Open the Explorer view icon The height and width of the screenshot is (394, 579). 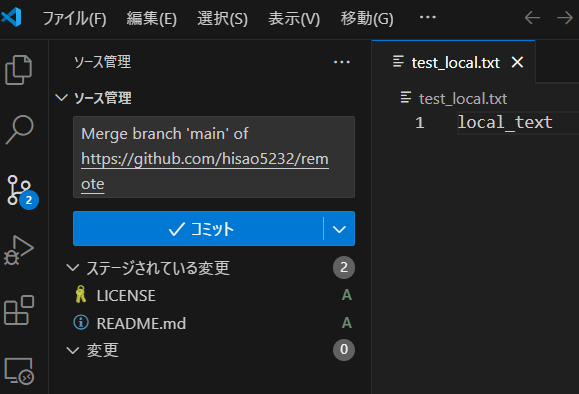pos(19,70)
